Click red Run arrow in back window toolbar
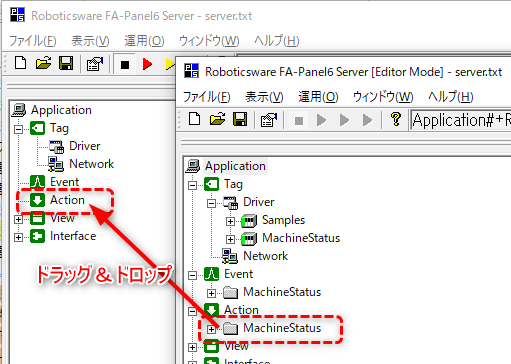Image resolution: width=511 pixels, height=364 pixels. [147, 63]
